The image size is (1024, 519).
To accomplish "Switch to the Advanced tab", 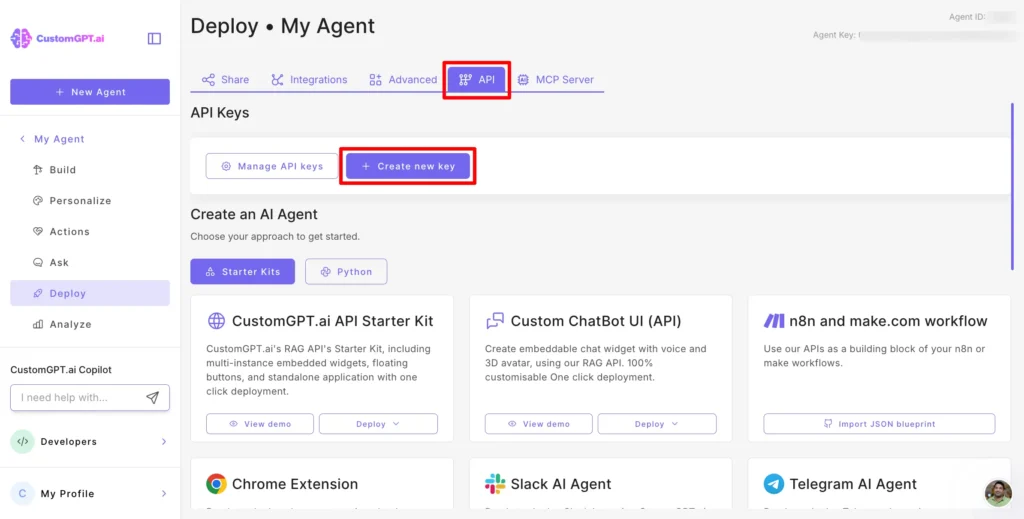I will click(x=403, y=80).
